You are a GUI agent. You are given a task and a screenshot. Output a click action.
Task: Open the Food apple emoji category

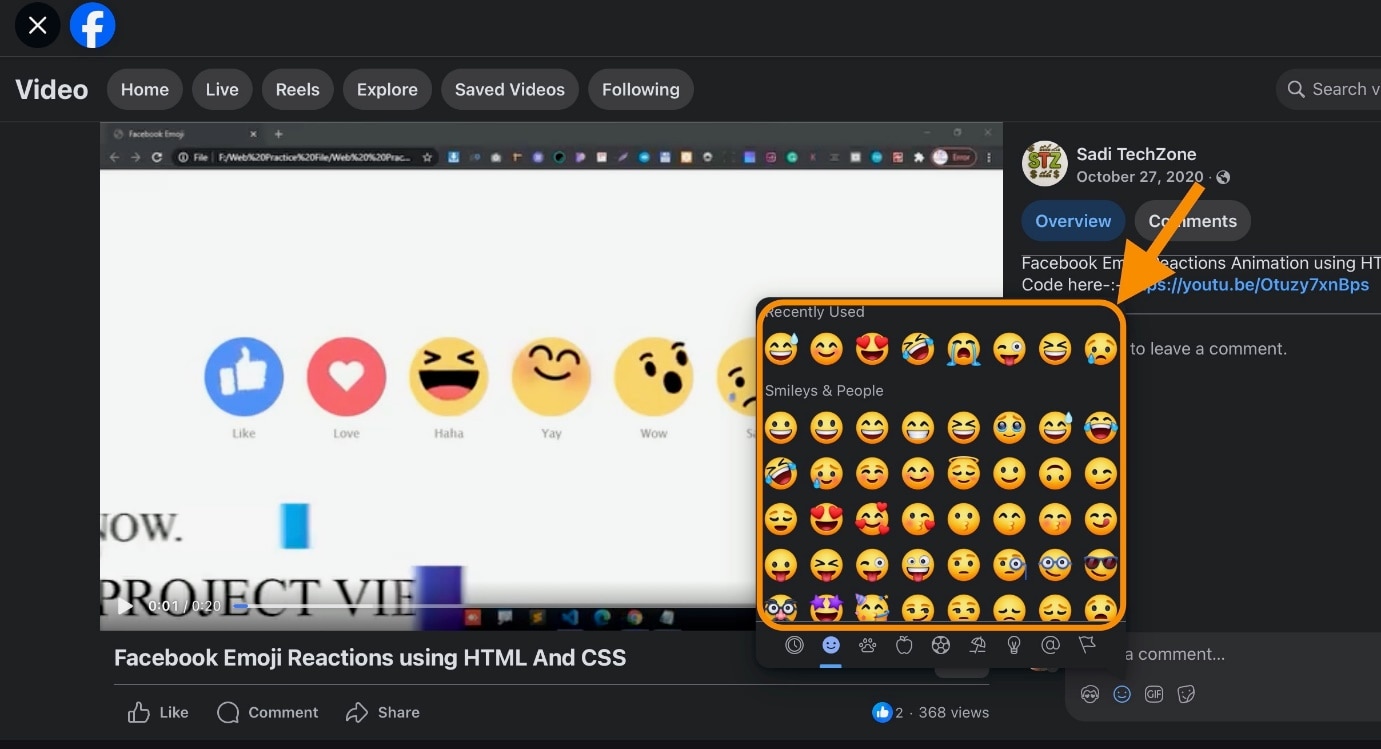pyautogui.click(x=904, y=645)
